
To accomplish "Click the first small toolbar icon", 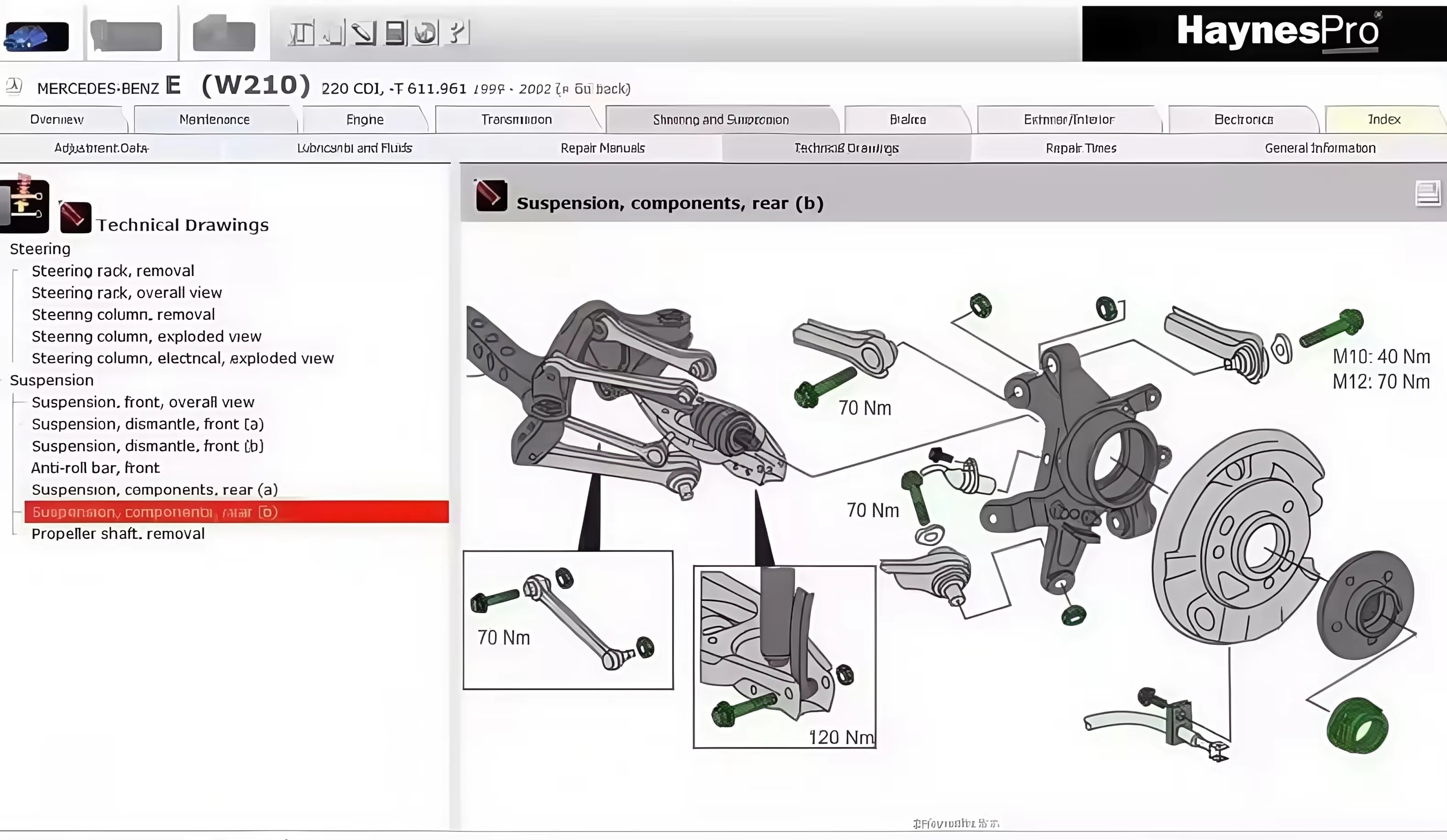I will [x=301, y=33].
